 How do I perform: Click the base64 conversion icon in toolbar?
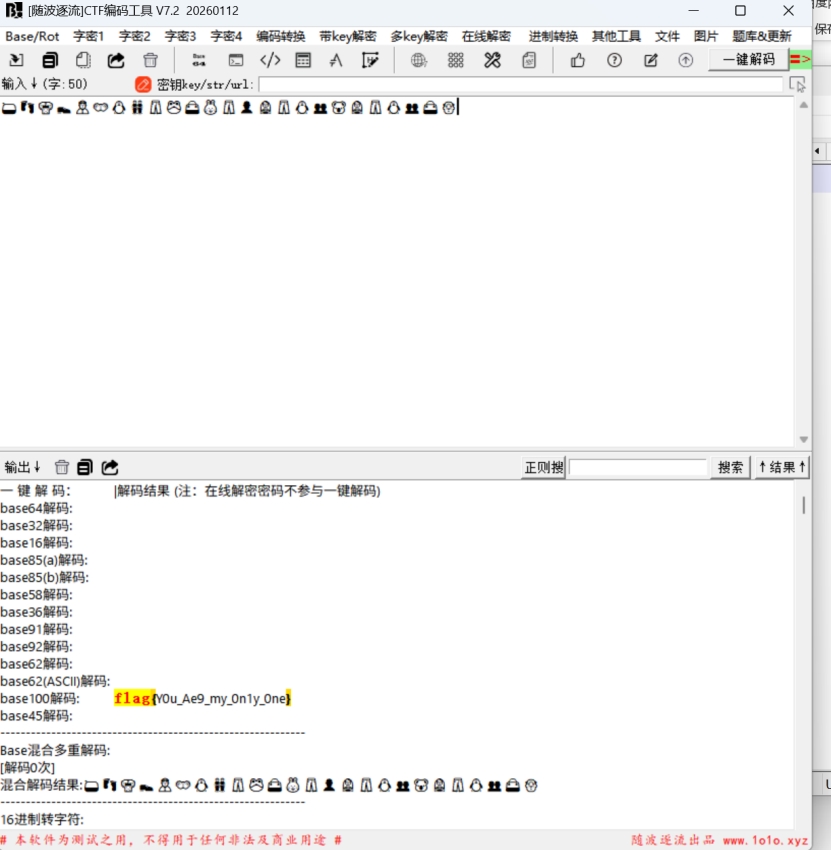(199, 60)
